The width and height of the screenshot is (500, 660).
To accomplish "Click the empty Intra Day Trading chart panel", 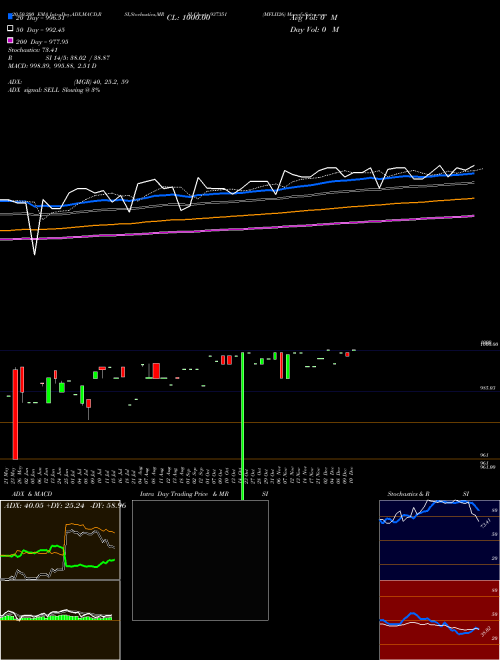I will pyautogui.click(x=200, y=560).
